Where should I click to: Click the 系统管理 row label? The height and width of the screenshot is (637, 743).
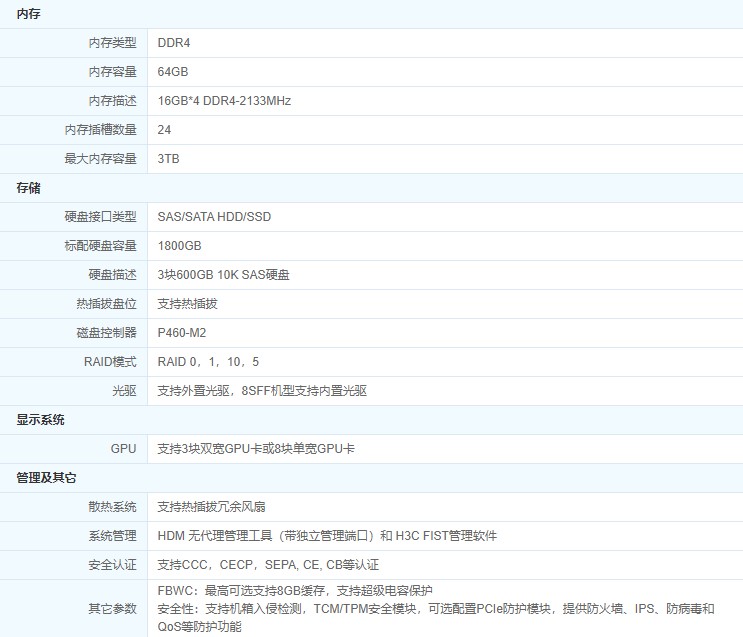tap(112, 536)
